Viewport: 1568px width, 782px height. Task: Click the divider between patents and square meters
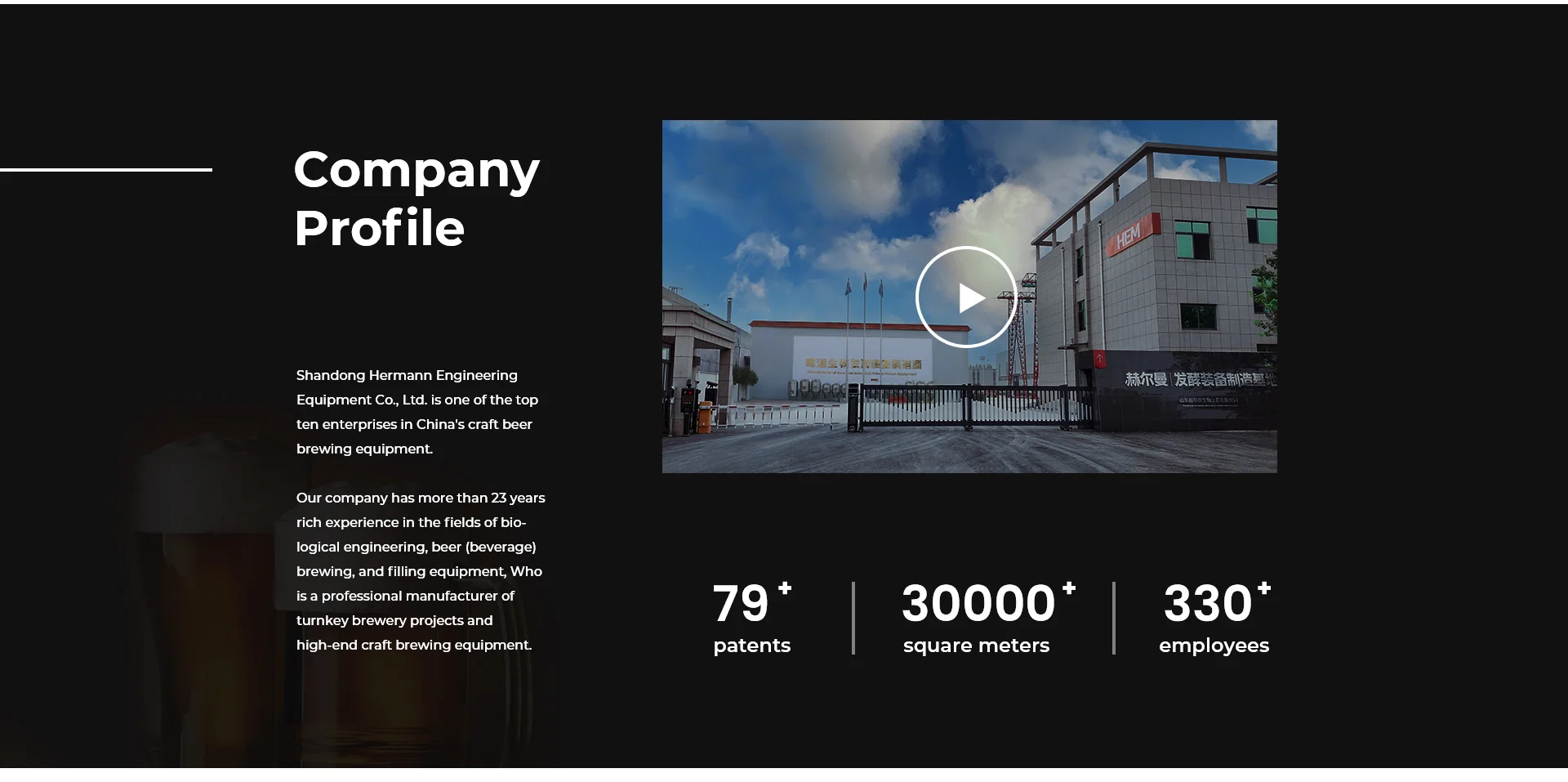(x=853, y=618)
